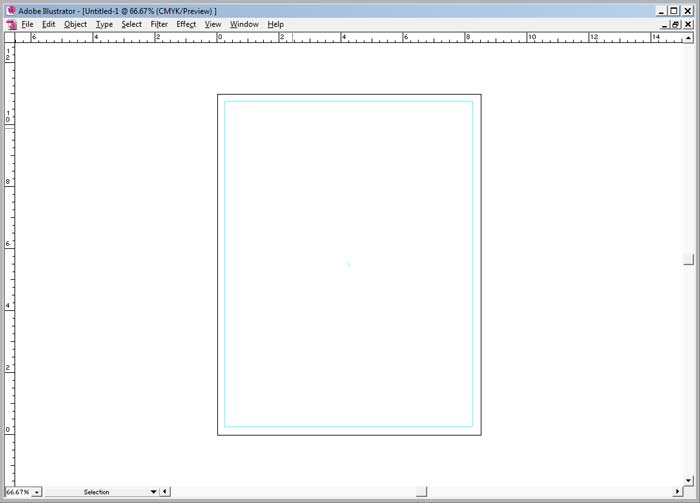Open the Type menu
Screen dimensions: 700x503
(104, 25)
